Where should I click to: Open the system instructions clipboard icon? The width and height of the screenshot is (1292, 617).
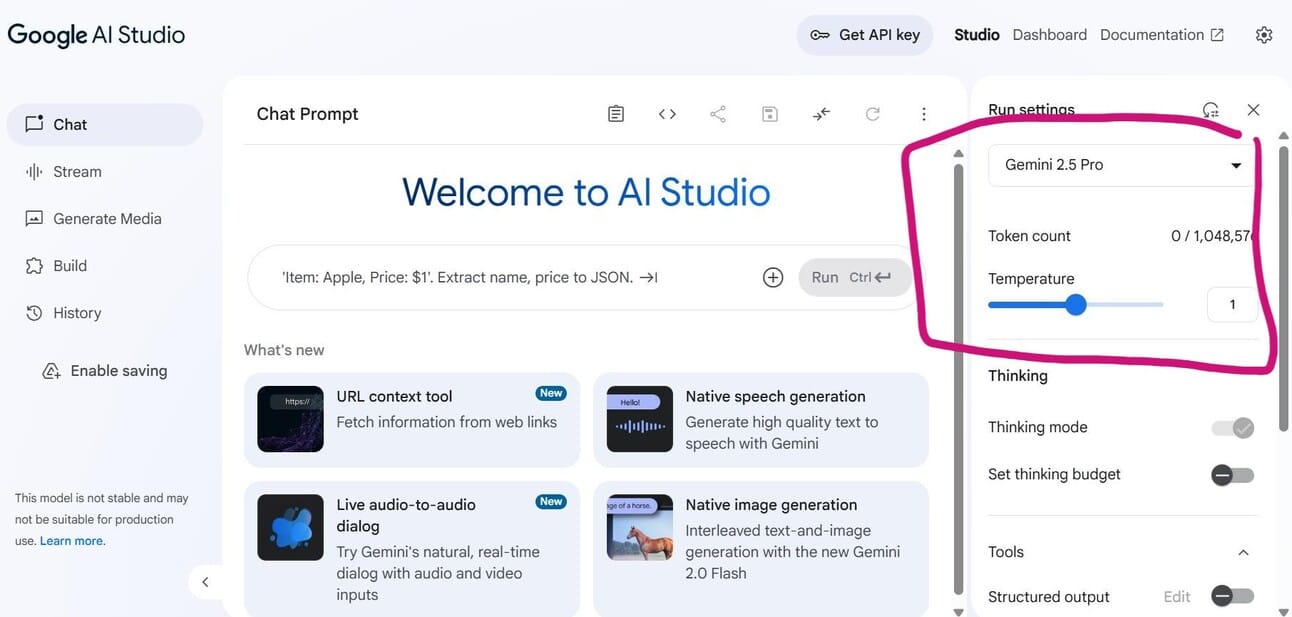click(x=616, y=114)
